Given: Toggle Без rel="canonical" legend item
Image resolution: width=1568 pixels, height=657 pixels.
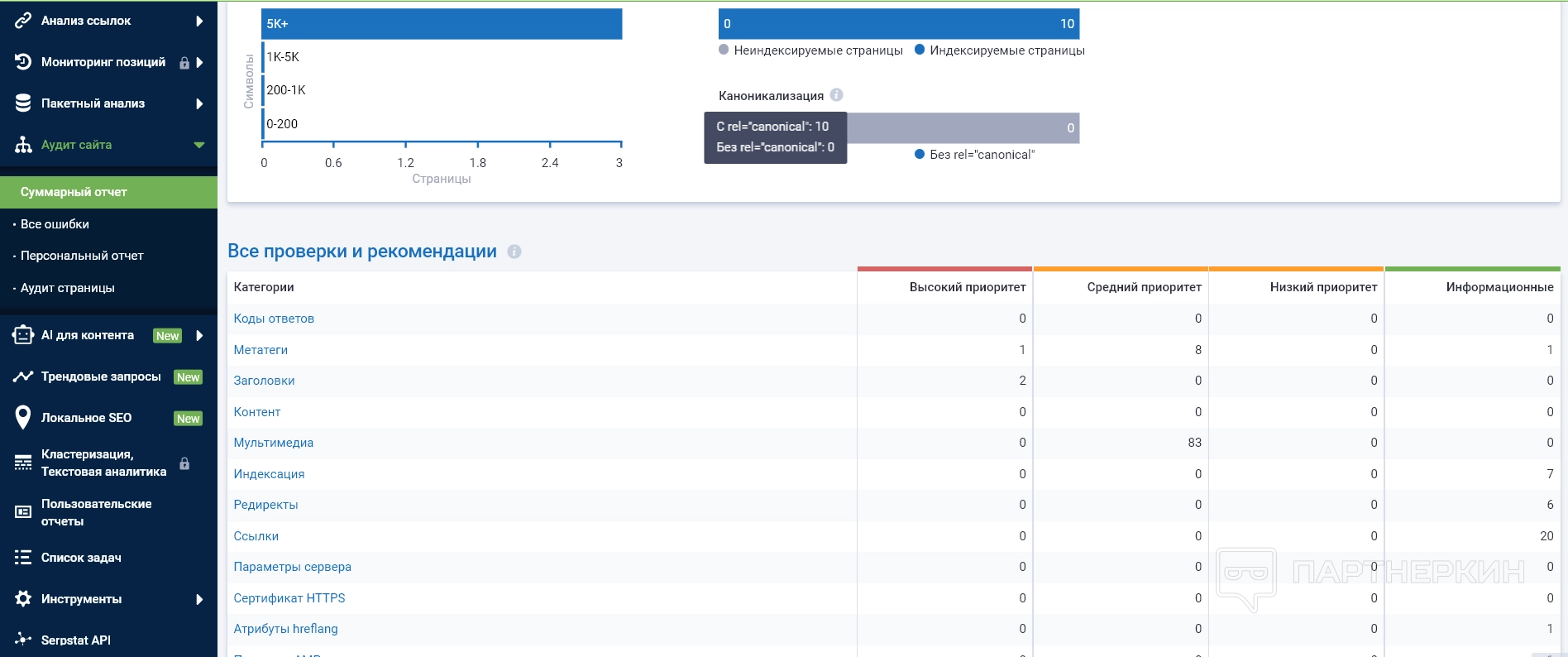Looking at the screenshot, I should (974, 155).
